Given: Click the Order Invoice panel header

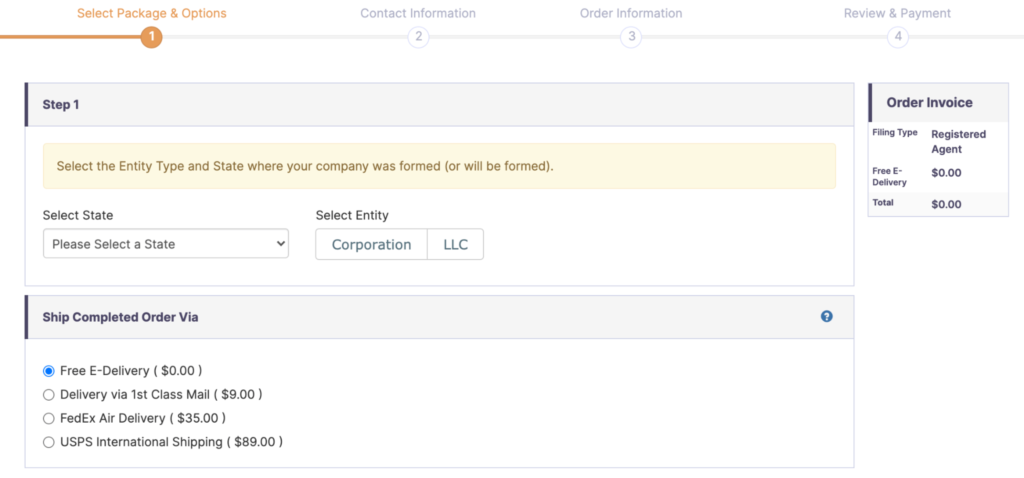Looking at the screenshot, I should point(929,102).
